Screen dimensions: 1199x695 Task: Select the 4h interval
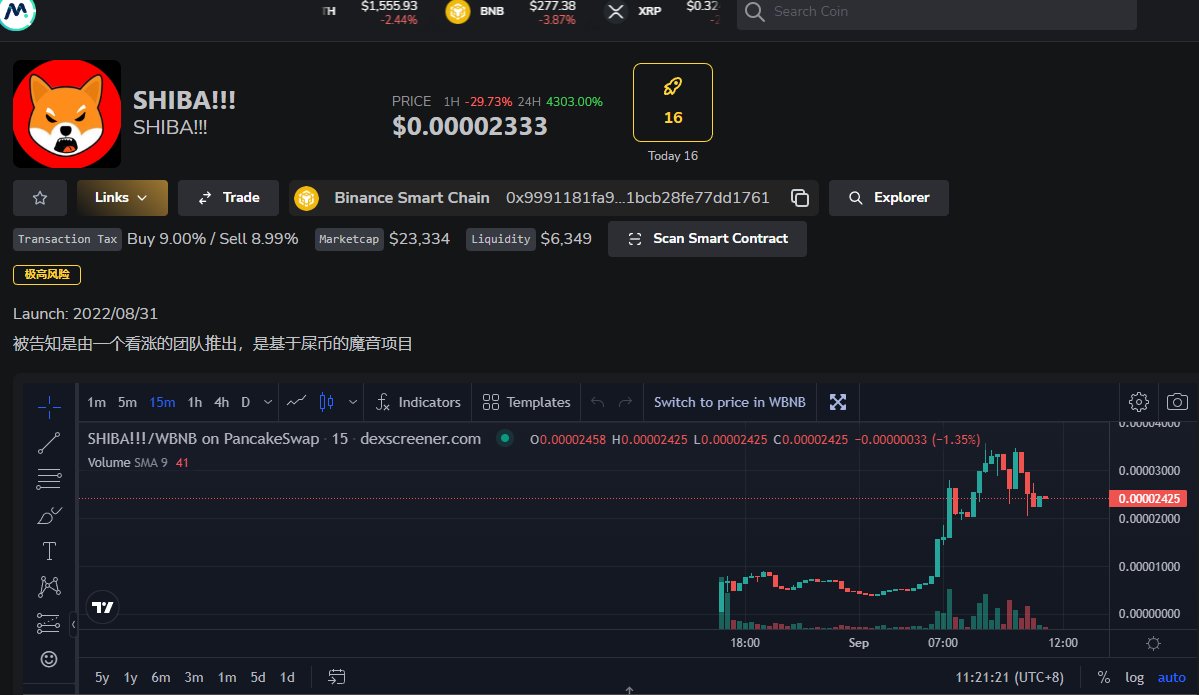(x=222, y=402)
